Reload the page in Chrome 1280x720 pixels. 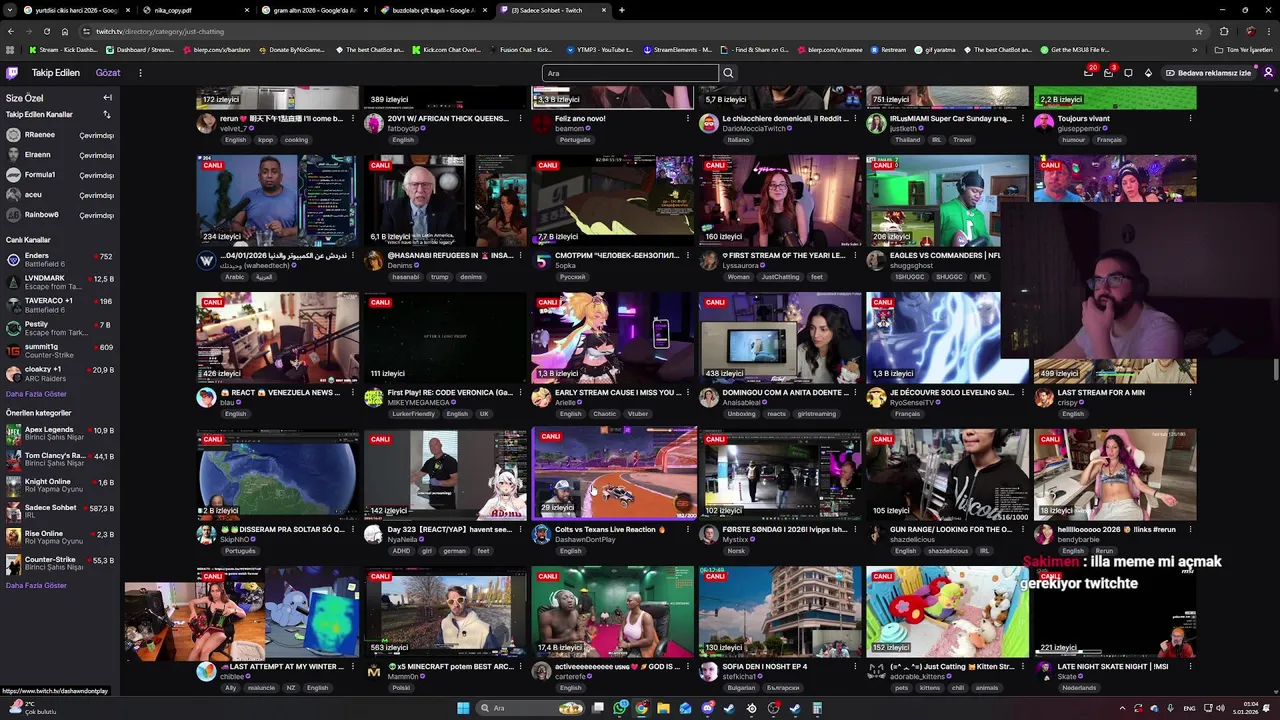click(46, 31)
